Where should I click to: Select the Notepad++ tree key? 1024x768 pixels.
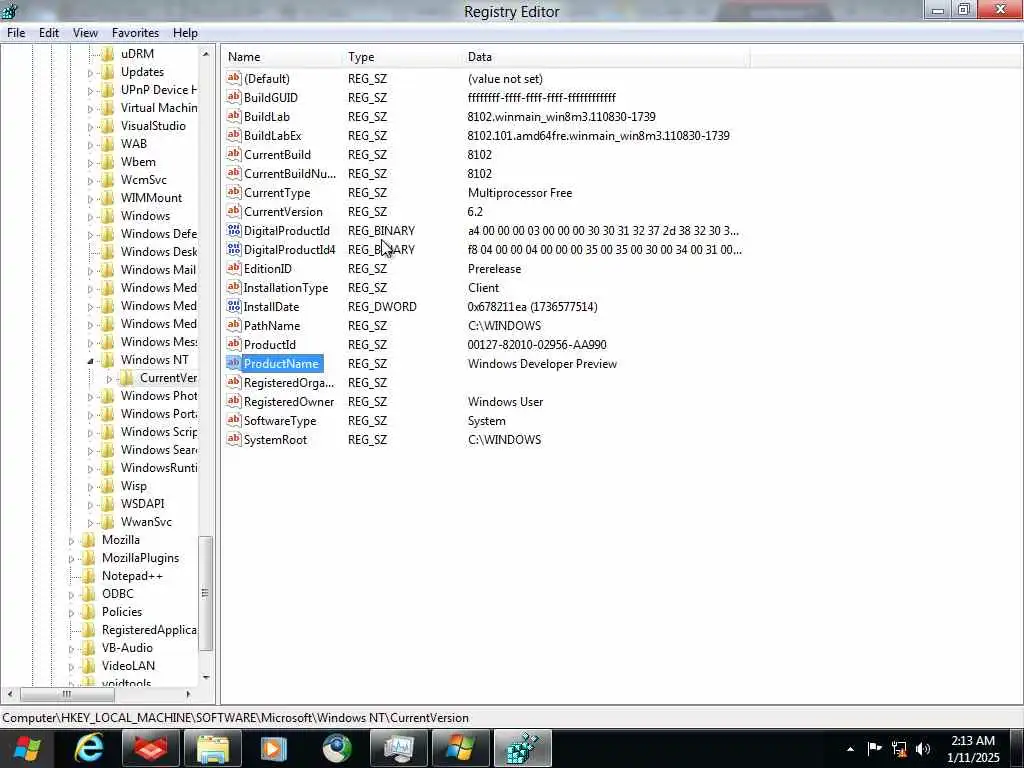[132, 576]
